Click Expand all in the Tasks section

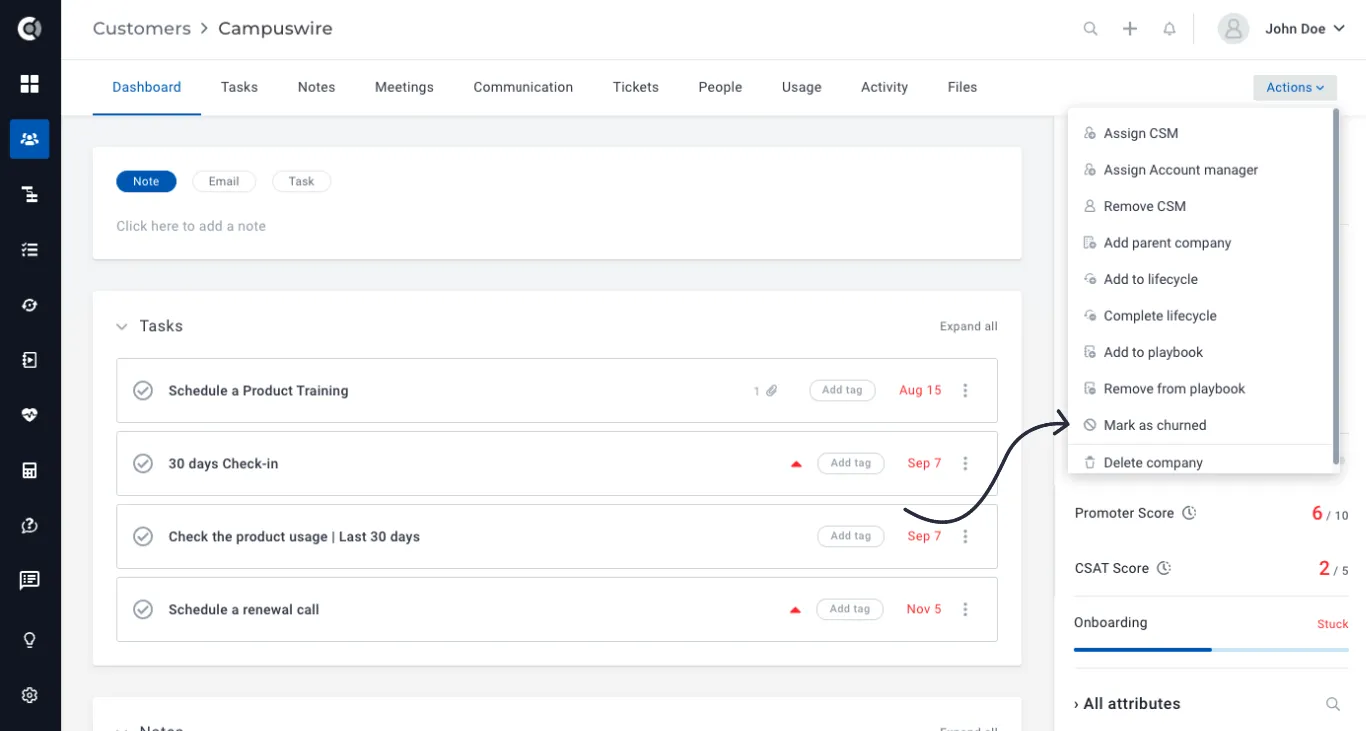pos(968,327)
